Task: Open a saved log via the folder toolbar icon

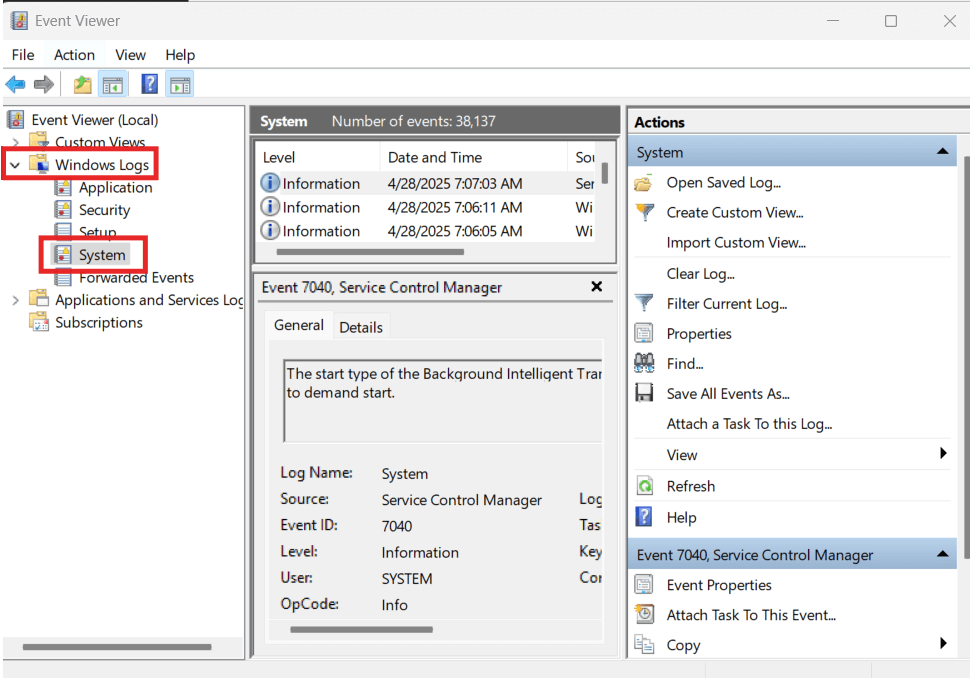Action: (82, 84)
